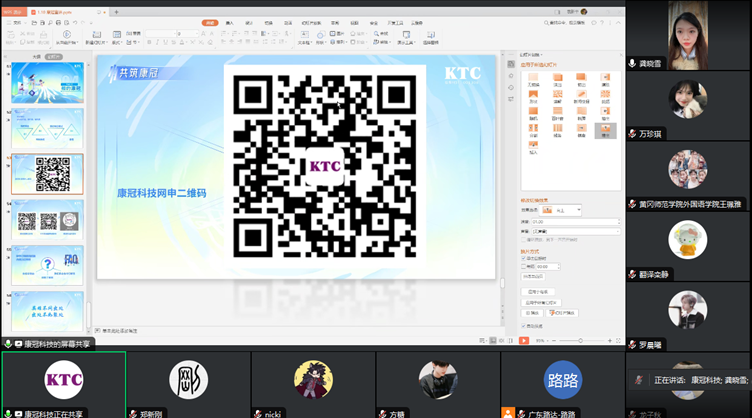Click the microphone icon next to 万珍琪
Image resolution: width=752 pixels, height=418 pixels.
coord(632,133)
